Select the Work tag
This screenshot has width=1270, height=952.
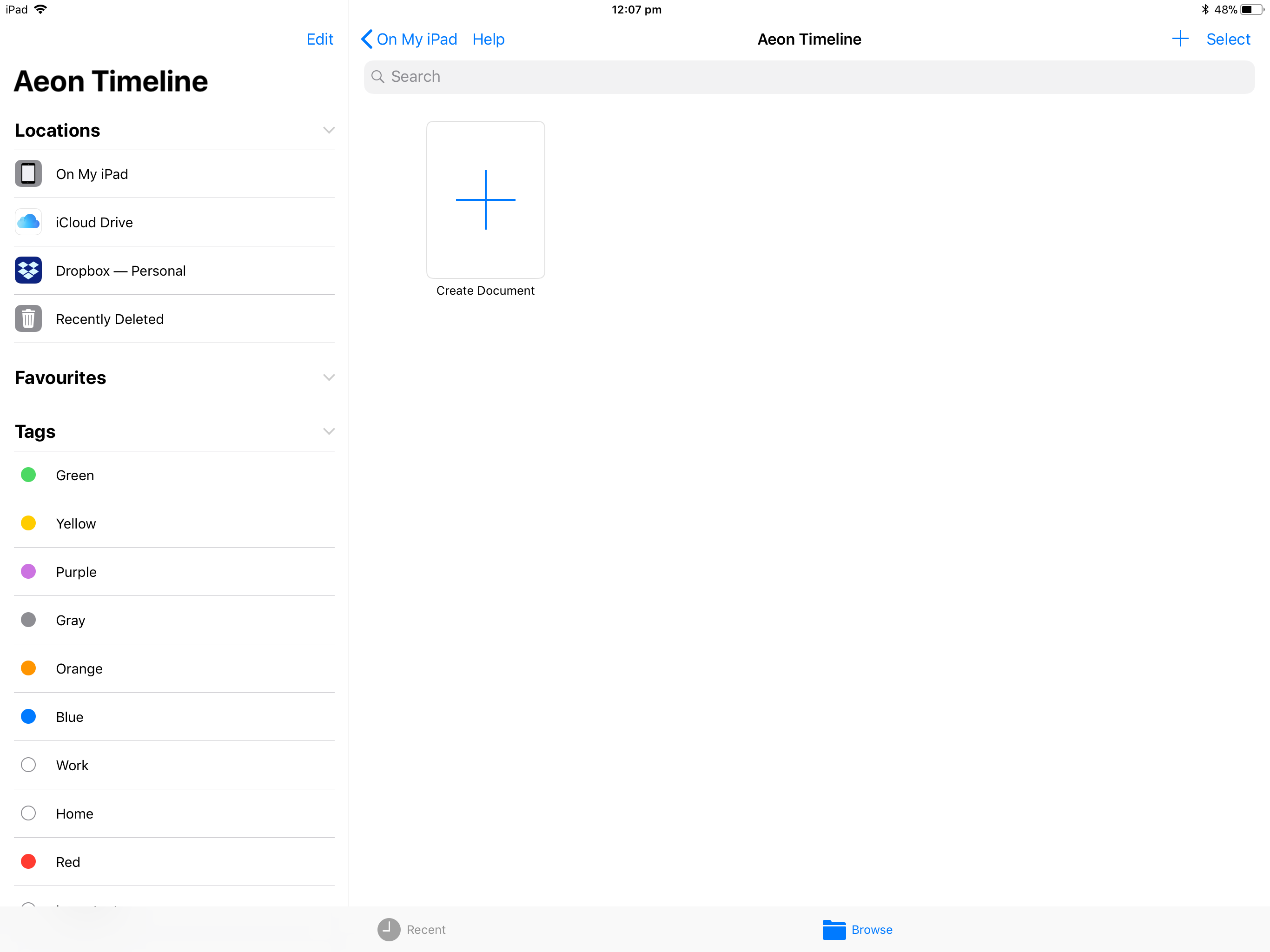[73, 765]
